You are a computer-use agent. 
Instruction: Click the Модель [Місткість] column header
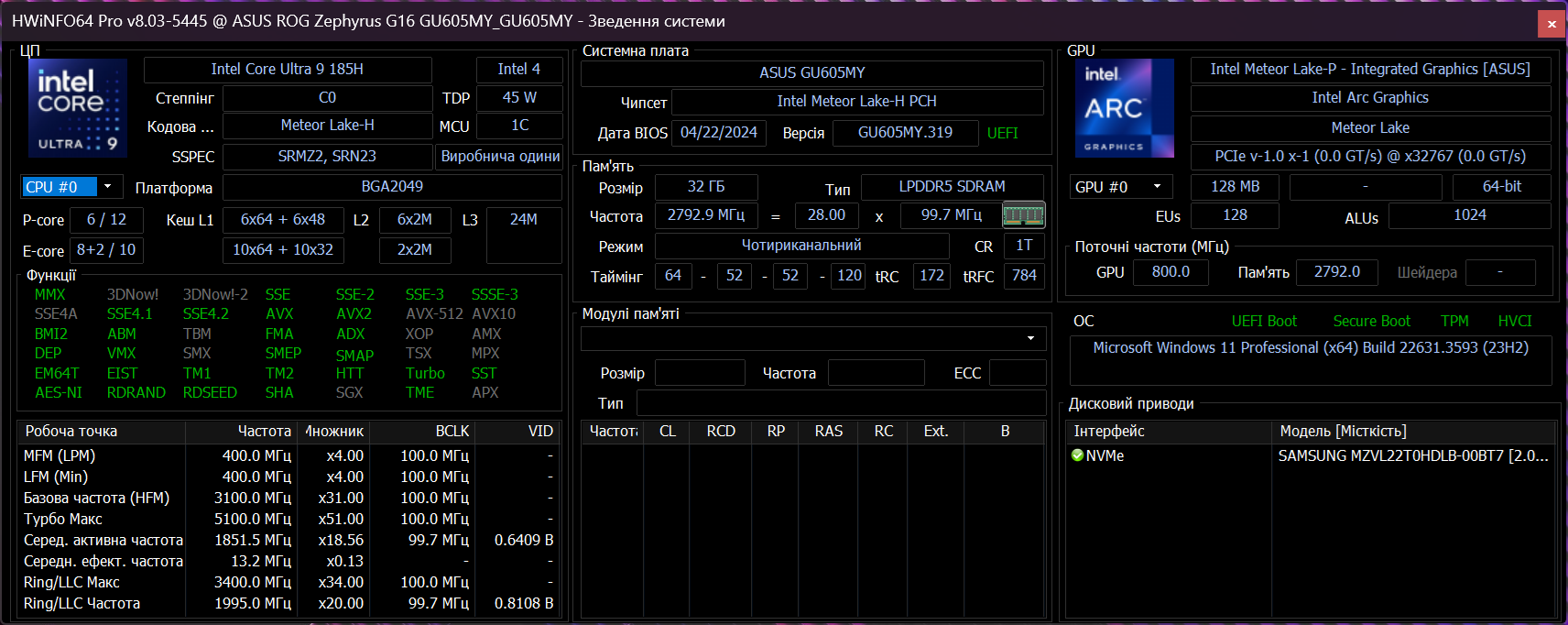[x=1414, y=432]
